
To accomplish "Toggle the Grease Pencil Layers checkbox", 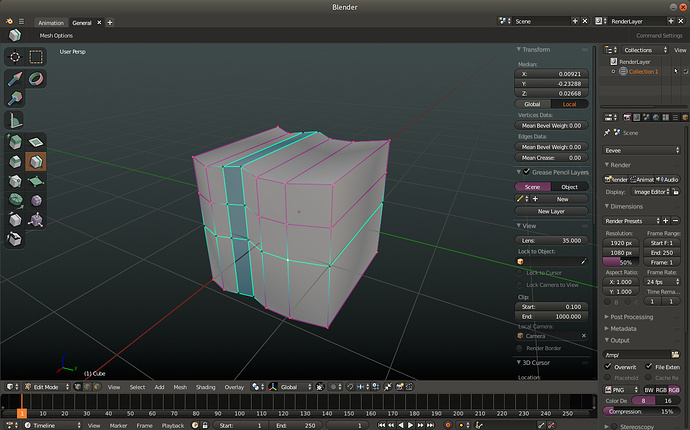I will (x=526, y=172).
